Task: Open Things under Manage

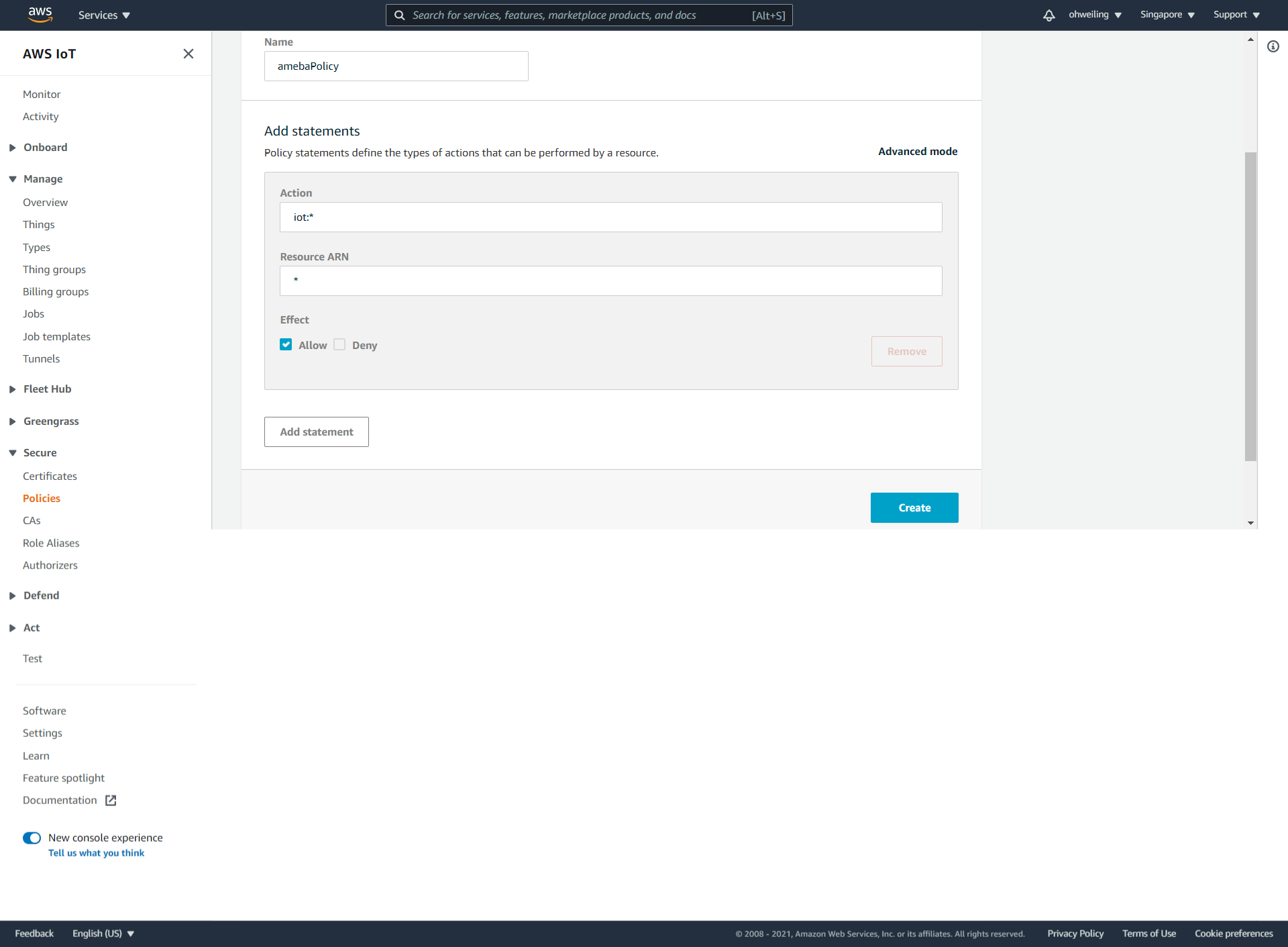Action: point(39,225)
